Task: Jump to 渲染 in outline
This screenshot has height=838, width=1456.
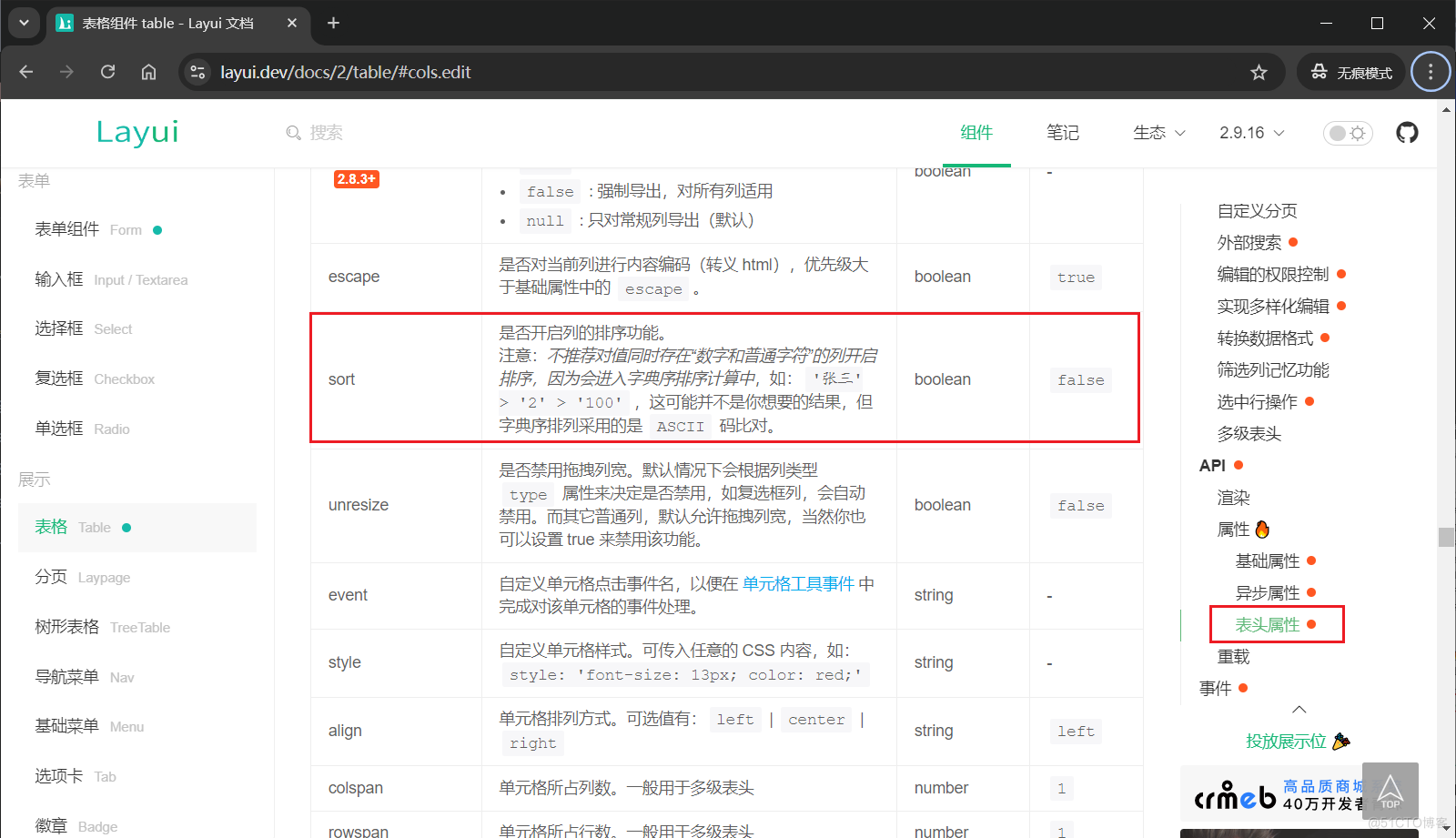Action: [1233, 498]
